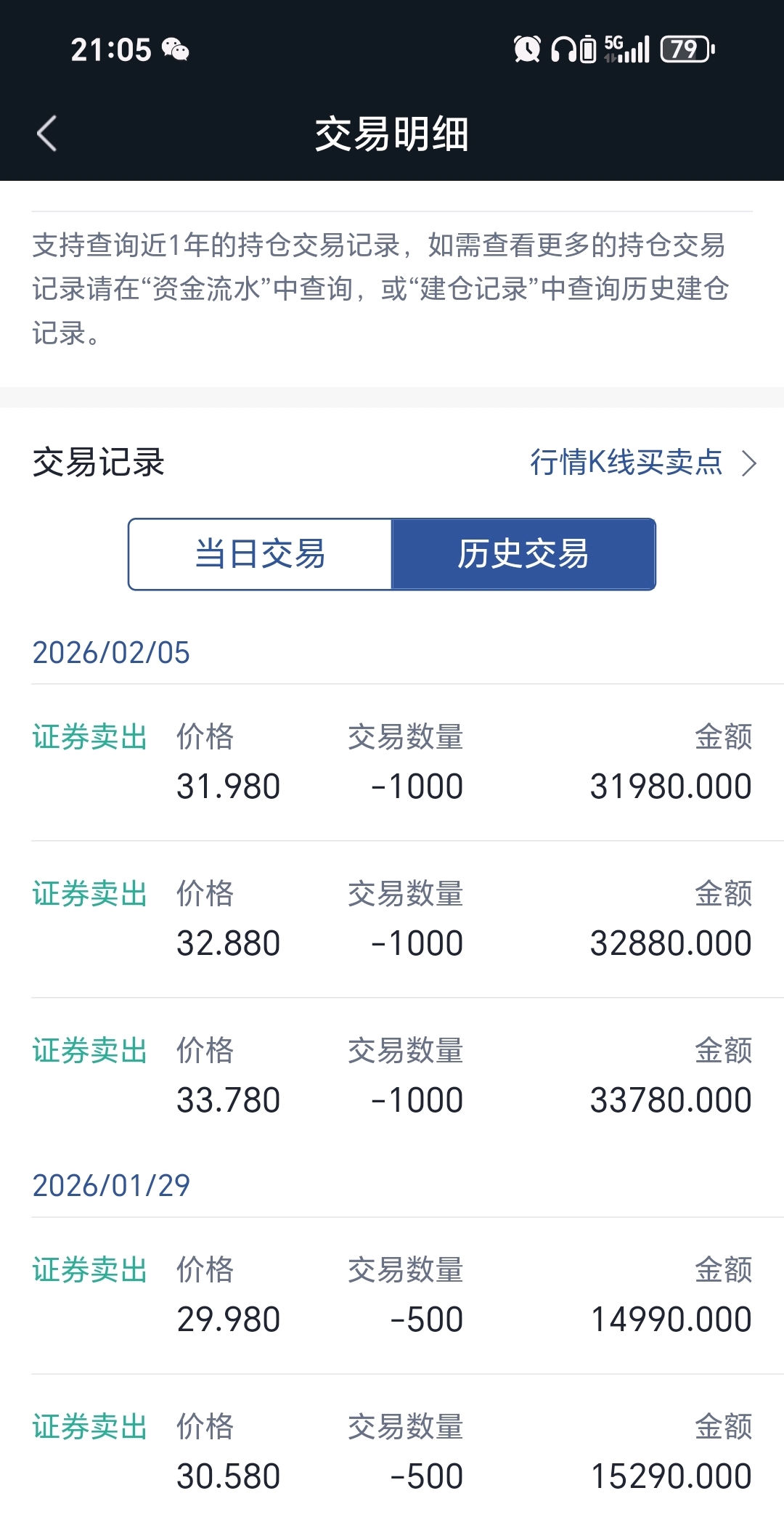This screenshot has width=784, height=1525.
Task: Tap the back arrow icon
Action: click(x=47, y=134)
